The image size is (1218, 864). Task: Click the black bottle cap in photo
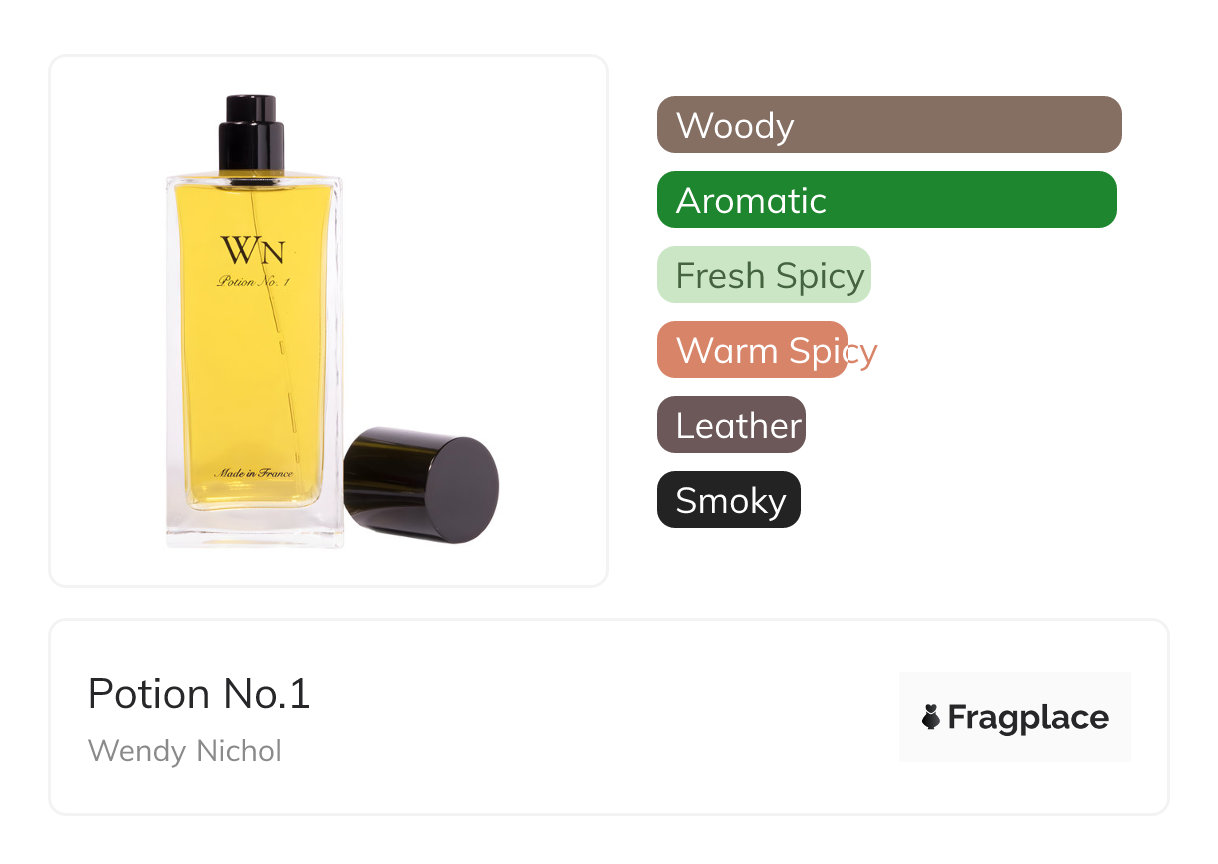pyautogui.click(x=421, y=485)
